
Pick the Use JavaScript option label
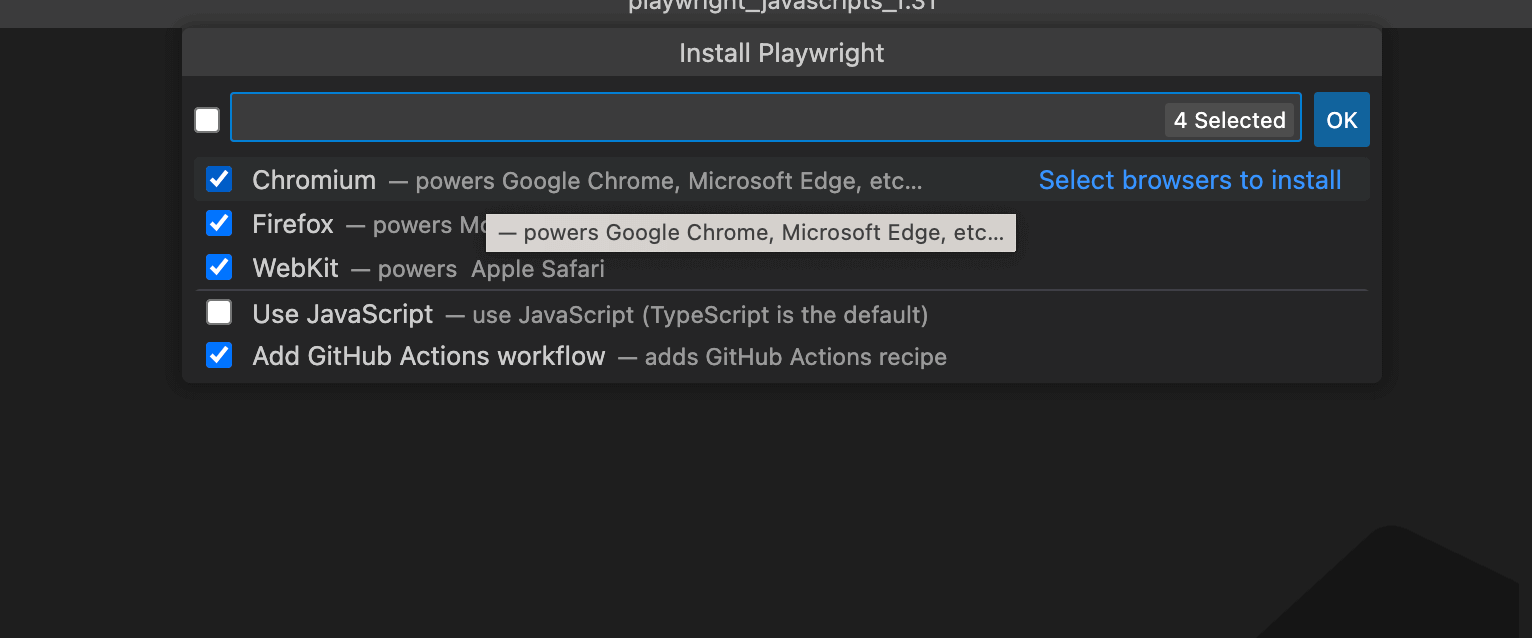tap(343, 314)
